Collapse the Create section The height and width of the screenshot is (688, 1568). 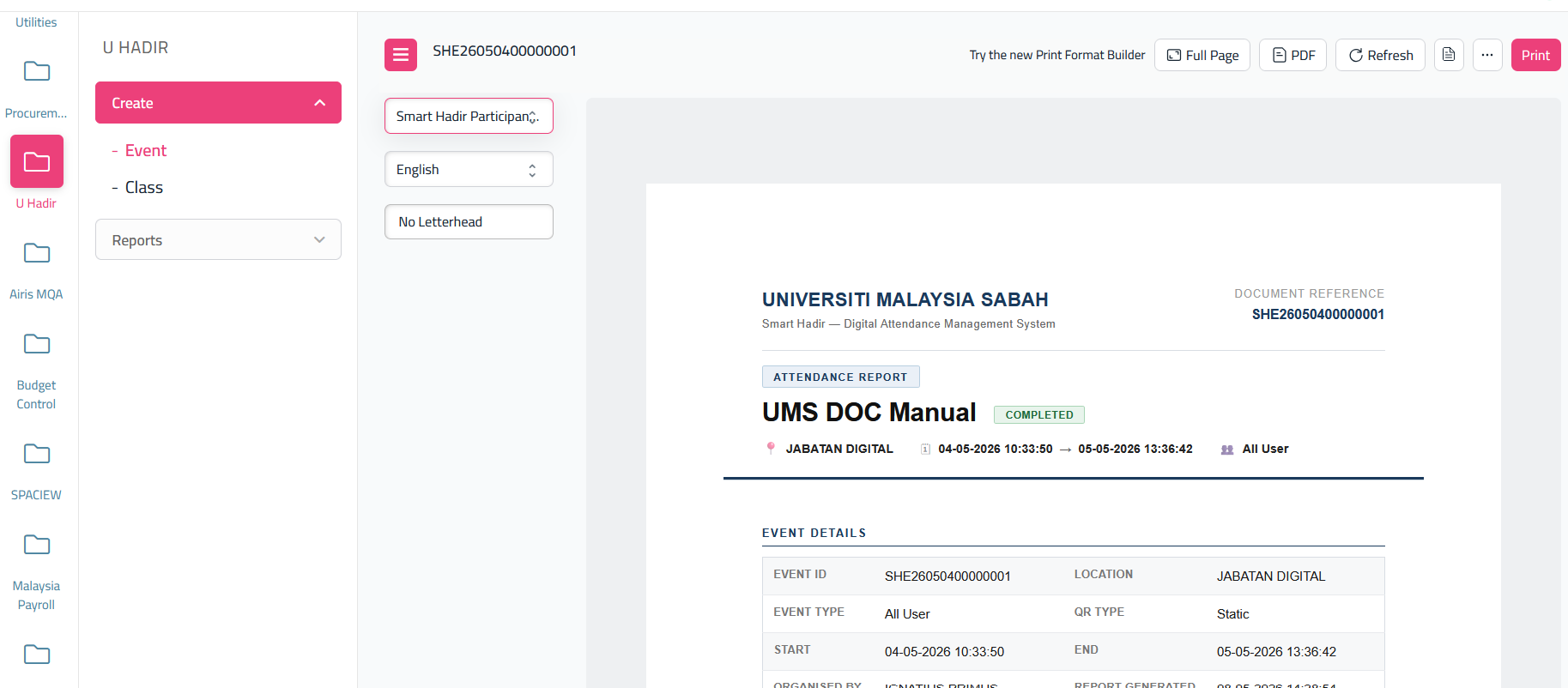pos(218,103)
